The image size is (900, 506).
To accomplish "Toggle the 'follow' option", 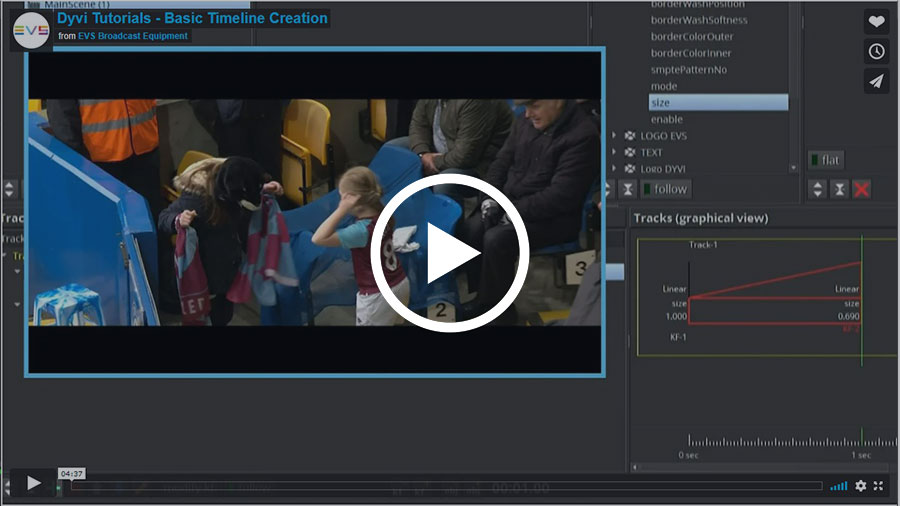I will click(666, 189).
